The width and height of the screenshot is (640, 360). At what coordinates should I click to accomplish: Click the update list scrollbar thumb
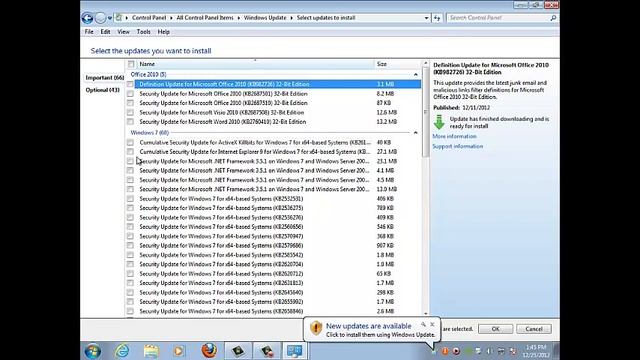pos(426,112)
